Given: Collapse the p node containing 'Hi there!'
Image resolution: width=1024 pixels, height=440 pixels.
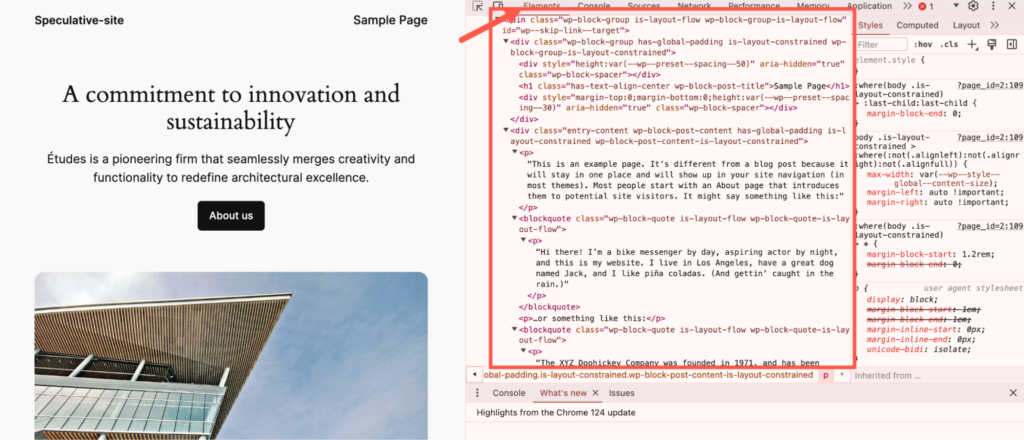Looking at the screenshot, I should [x=524, y=240].
